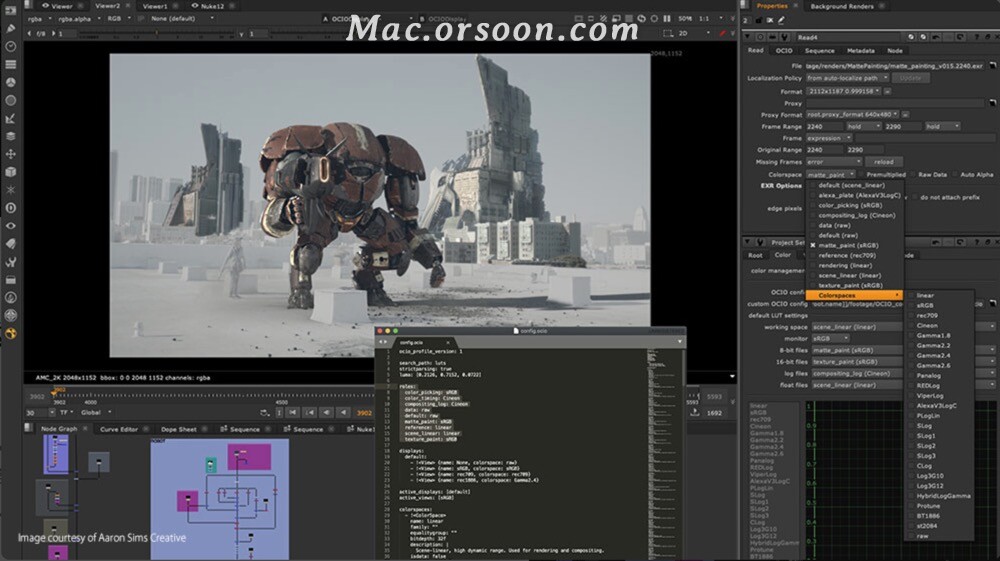Click the pause icon in viewer top bar
Screen dimensions: 1000x561
[666, 19]
